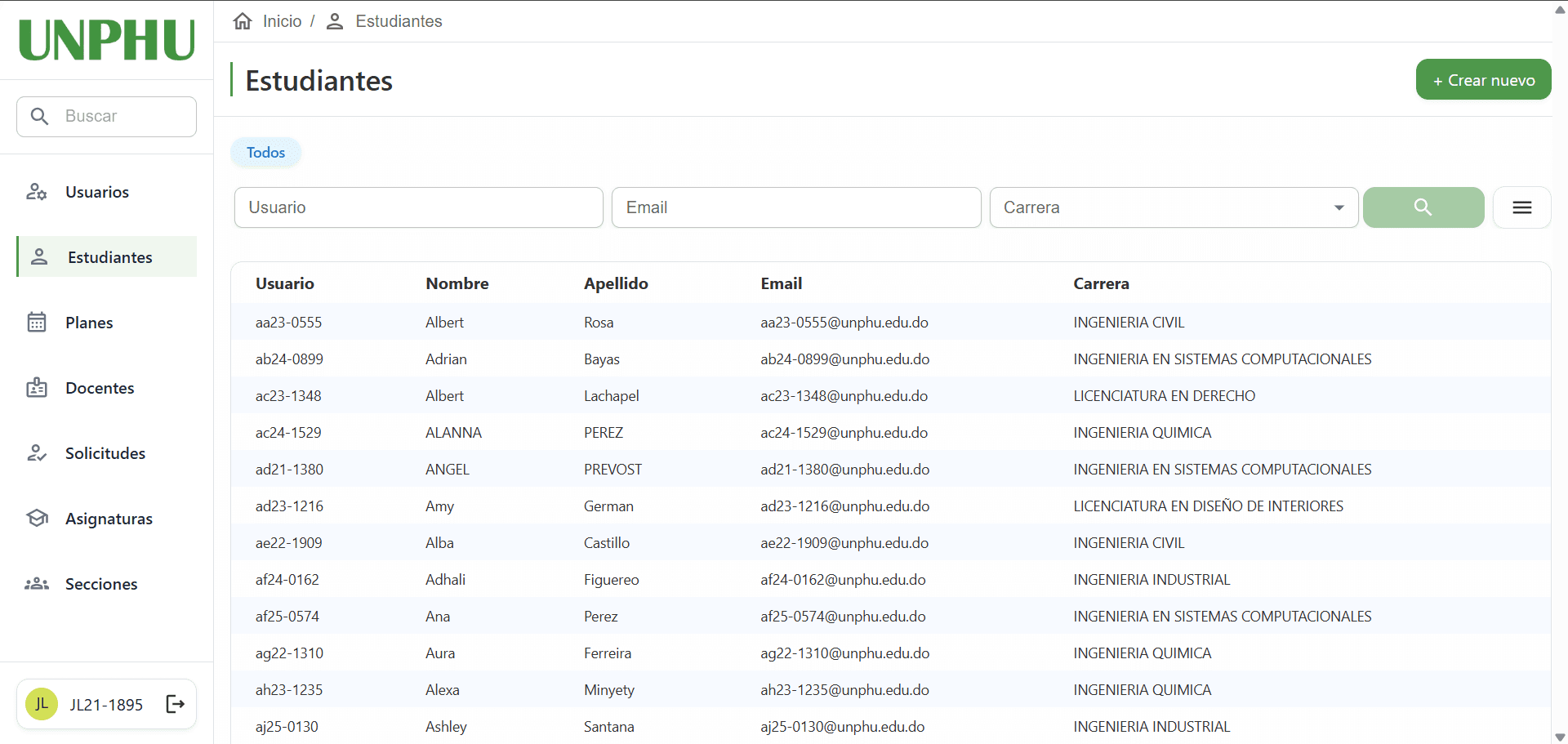1568x744 pixels.
Task: Click the Solicitudes sidebar icon
Action: 37,453
